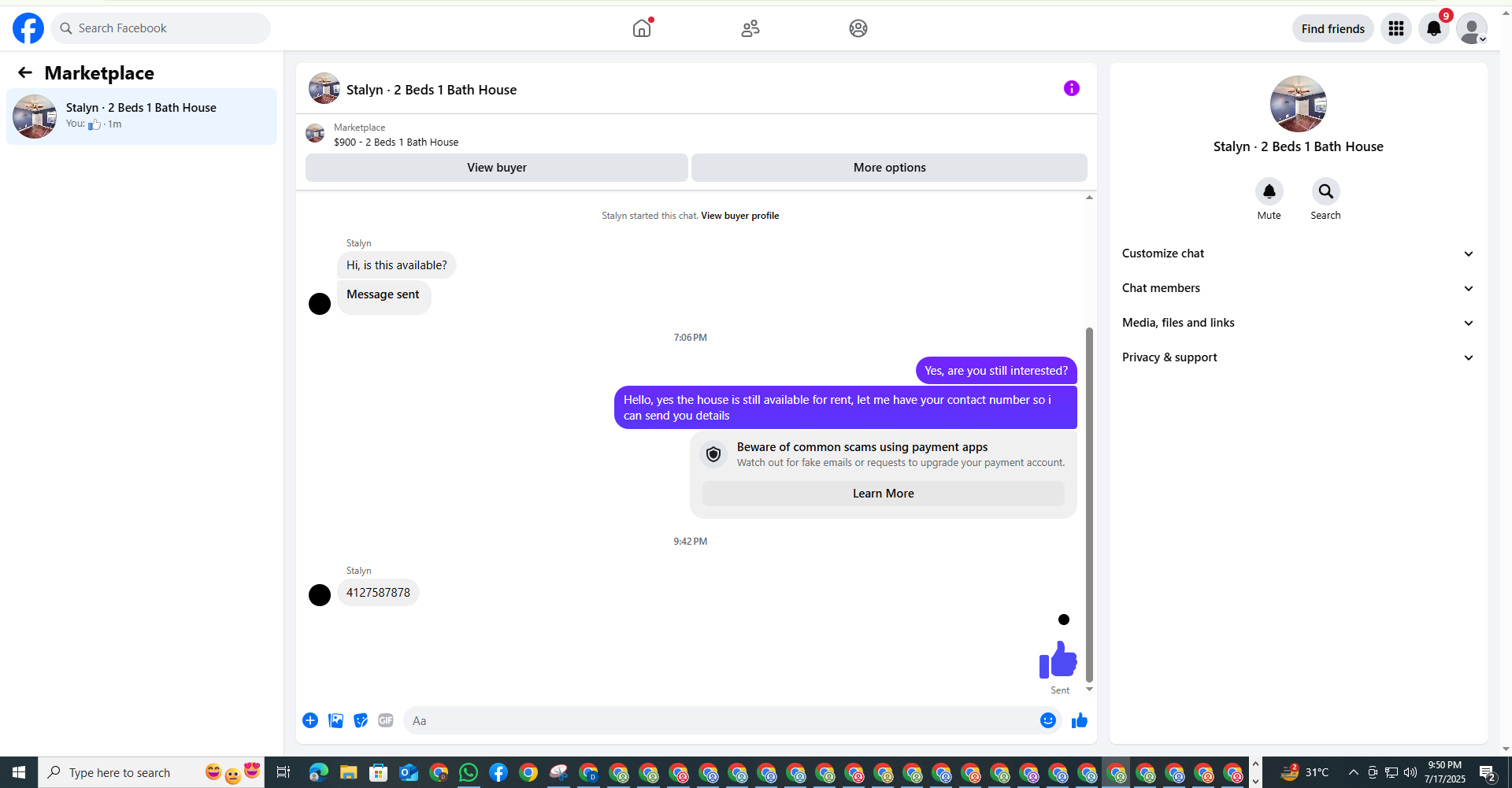Open more actions with the plus icon

(x=310, y=720)
